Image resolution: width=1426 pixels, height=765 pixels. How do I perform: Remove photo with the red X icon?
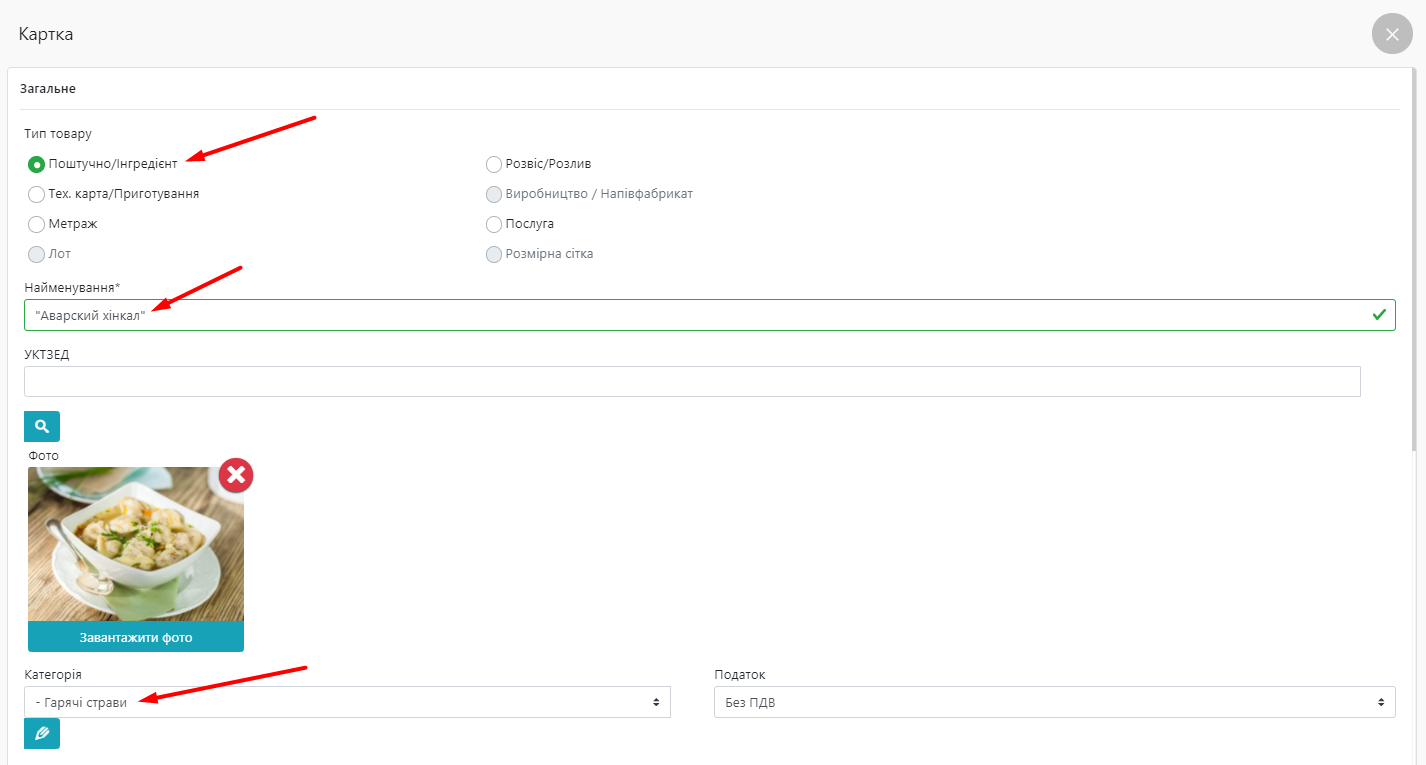236,475
